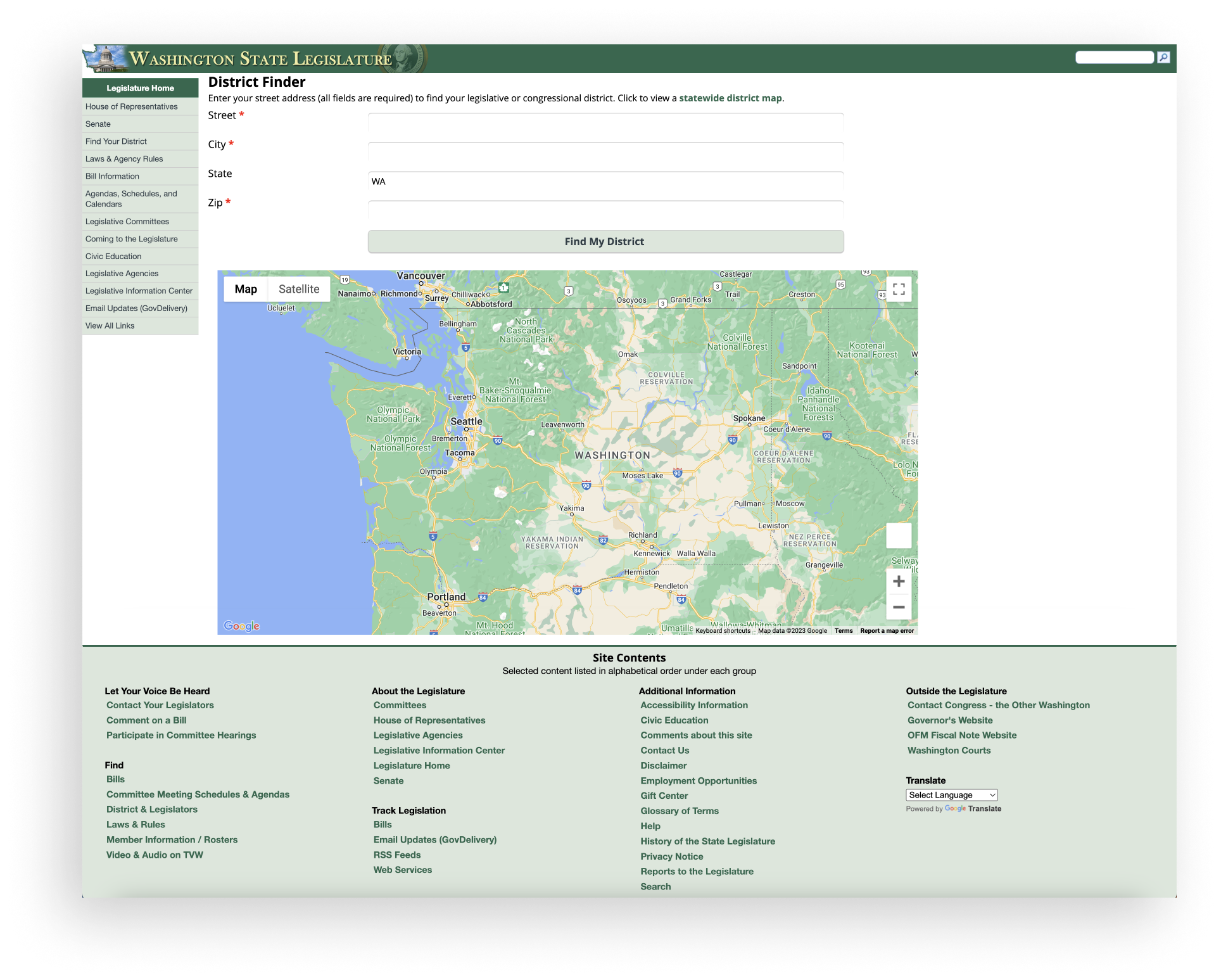Viewport: 1221px width, 980px height.
Task: Open Bill Information in sidebar
Action: [112, 176]
